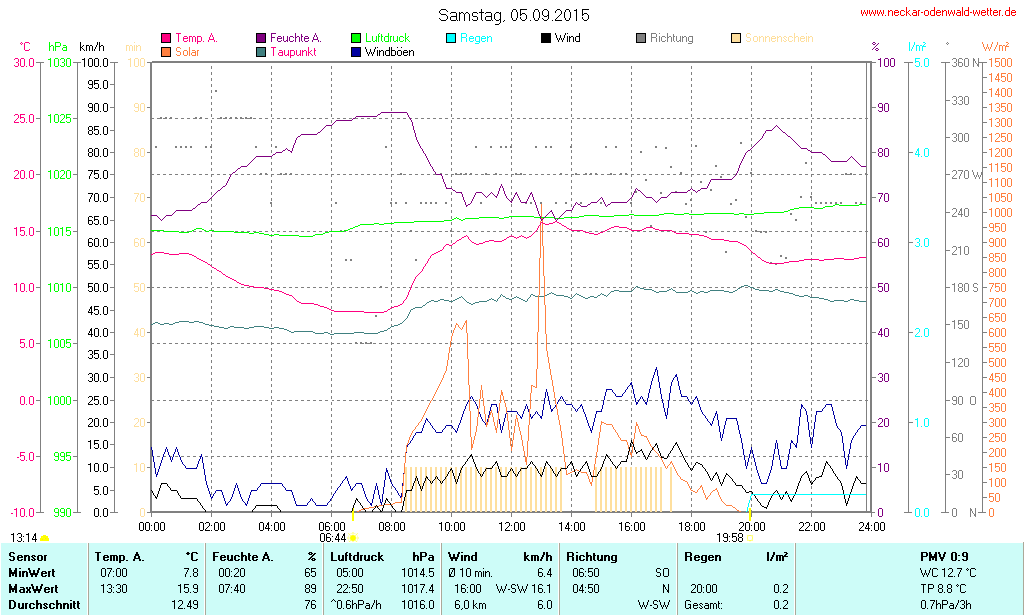Click the yellow icon beside 13:14

coord(44,538)
